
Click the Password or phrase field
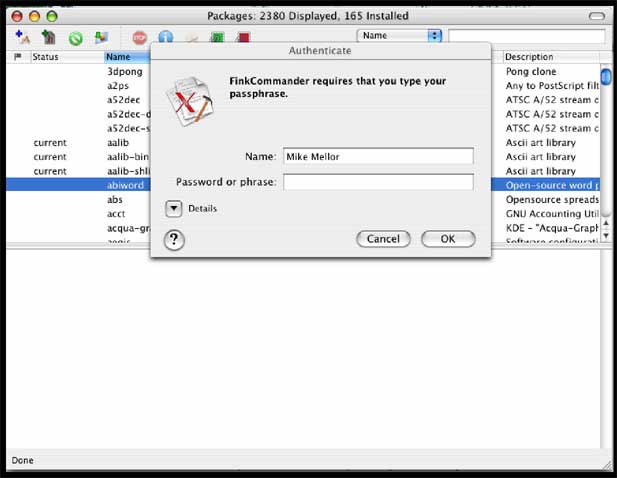click(x=378, y=182)
